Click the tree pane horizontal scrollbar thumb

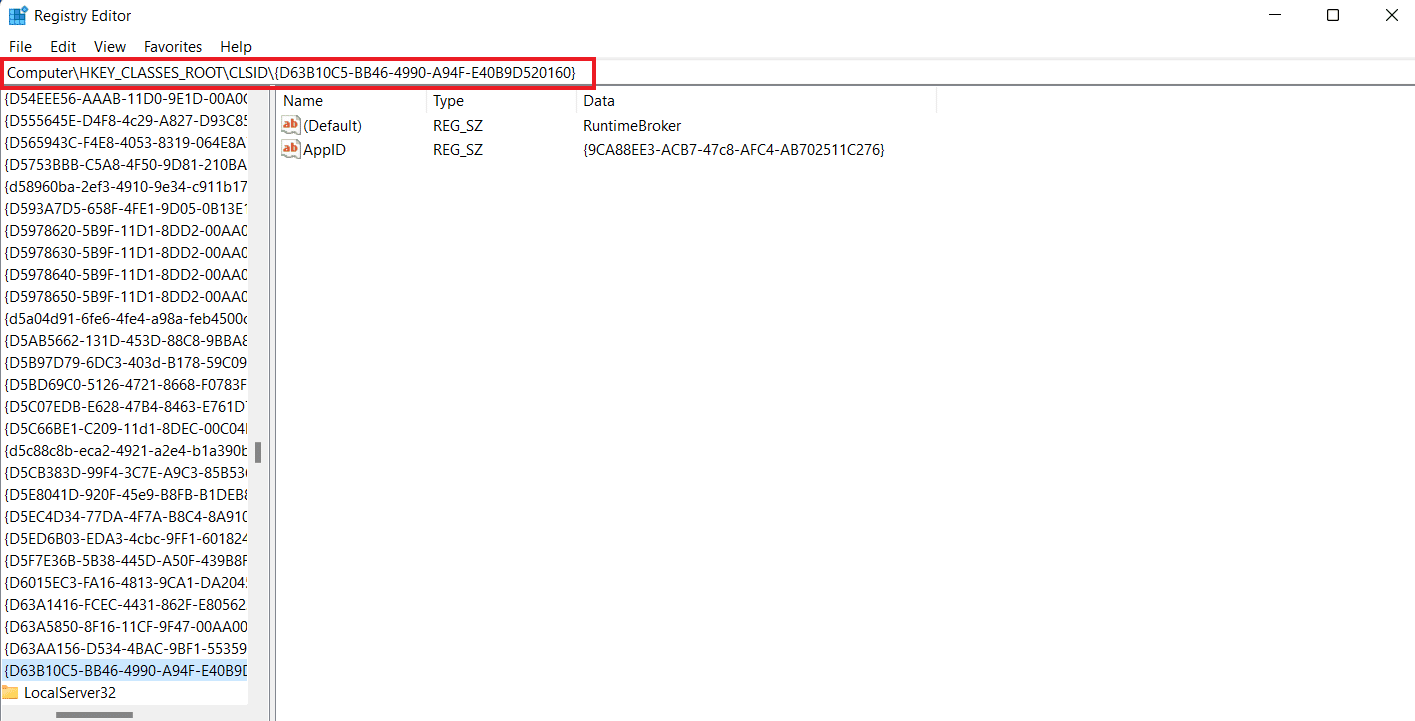click(x=94, y=714)
